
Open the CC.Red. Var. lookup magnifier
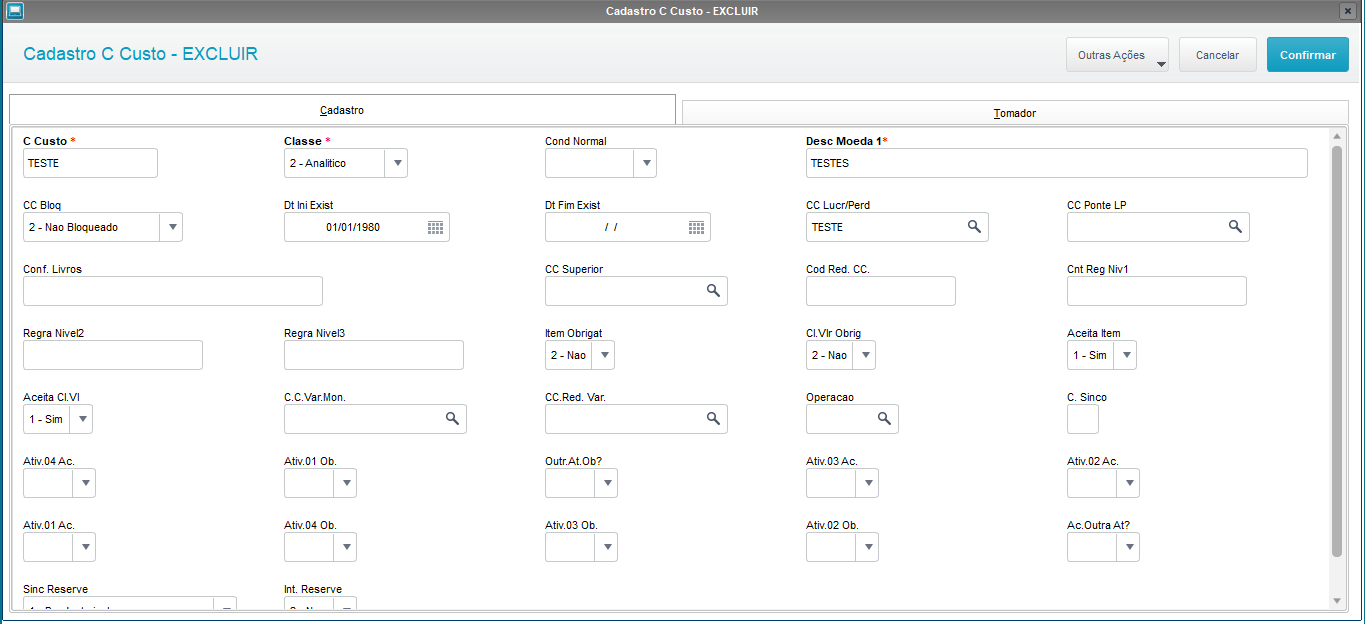713,419
